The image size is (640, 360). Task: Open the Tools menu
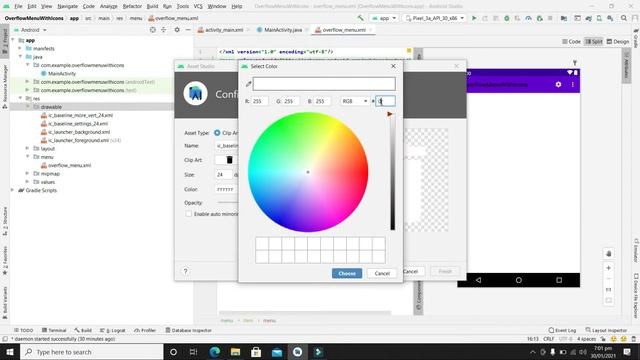(x=183, y=6)
